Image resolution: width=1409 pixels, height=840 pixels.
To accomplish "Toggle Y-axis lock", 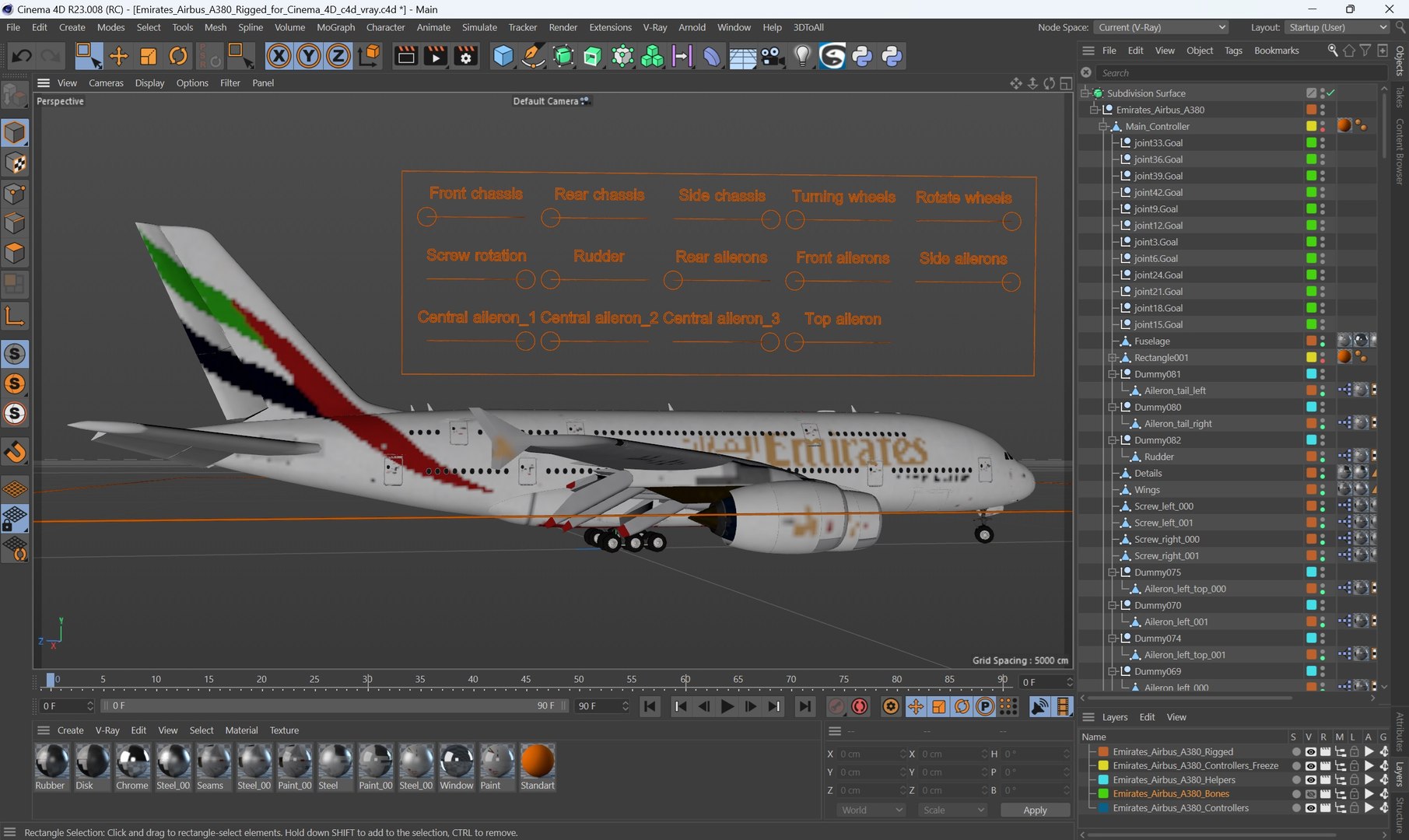I will (x=308, y=56).
